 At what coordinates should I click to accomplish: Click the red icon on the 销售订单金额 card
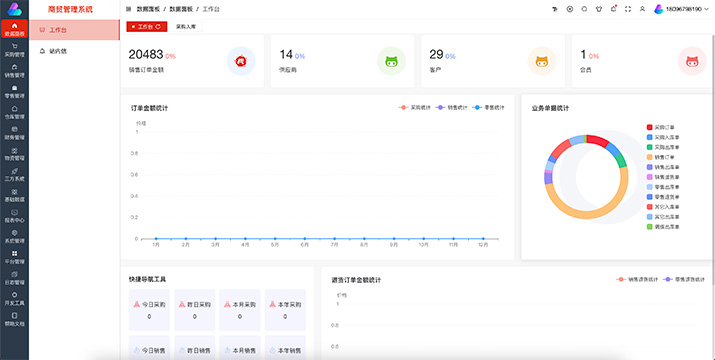[x=241, y=61]
